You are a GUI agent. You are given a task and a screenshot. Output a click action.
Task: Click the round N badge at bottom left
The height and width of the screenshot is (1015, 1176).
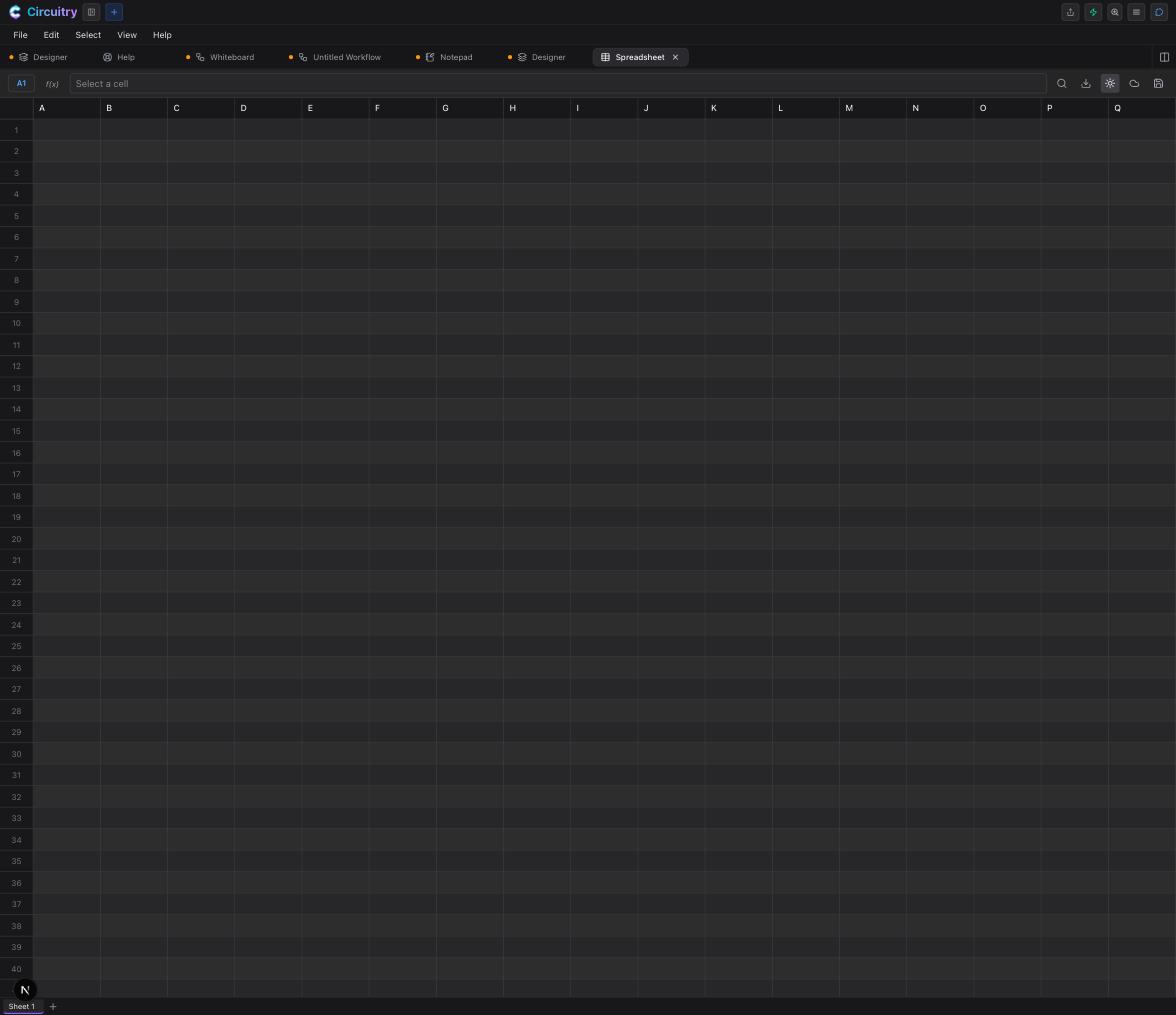[x=25, y=989]
